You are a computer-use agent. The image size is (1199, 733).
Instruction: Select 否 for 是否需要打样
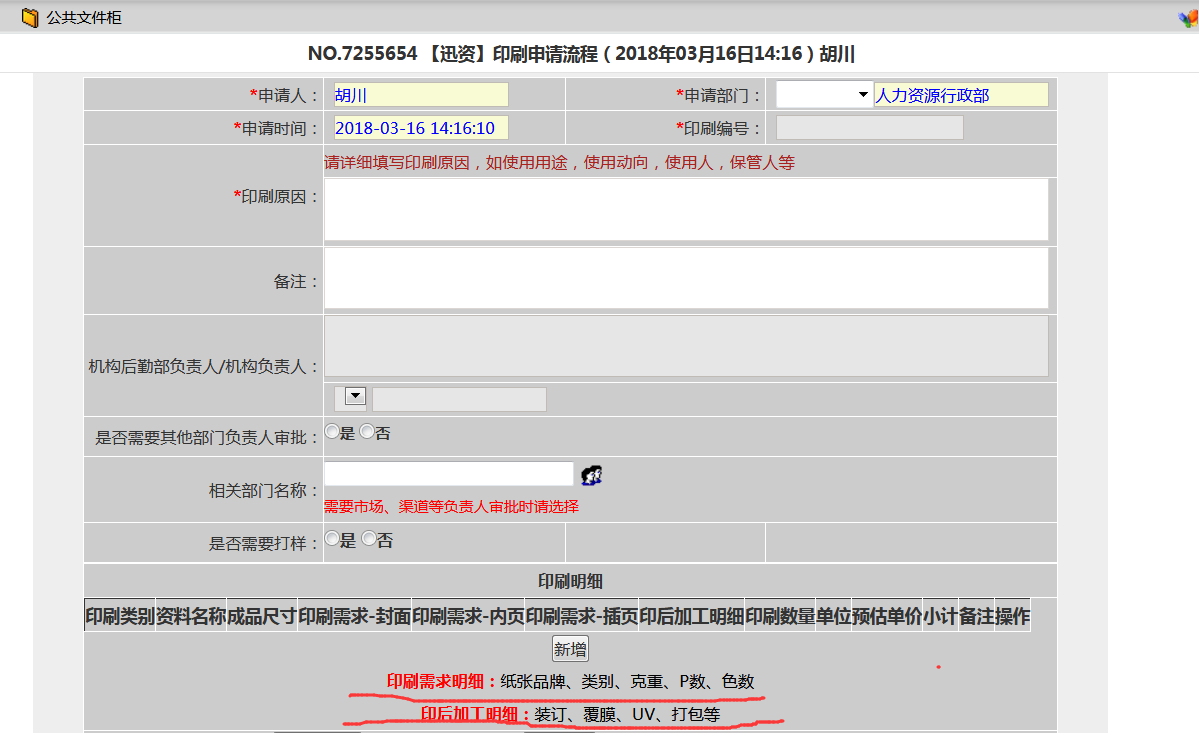[x=367, y=539]
